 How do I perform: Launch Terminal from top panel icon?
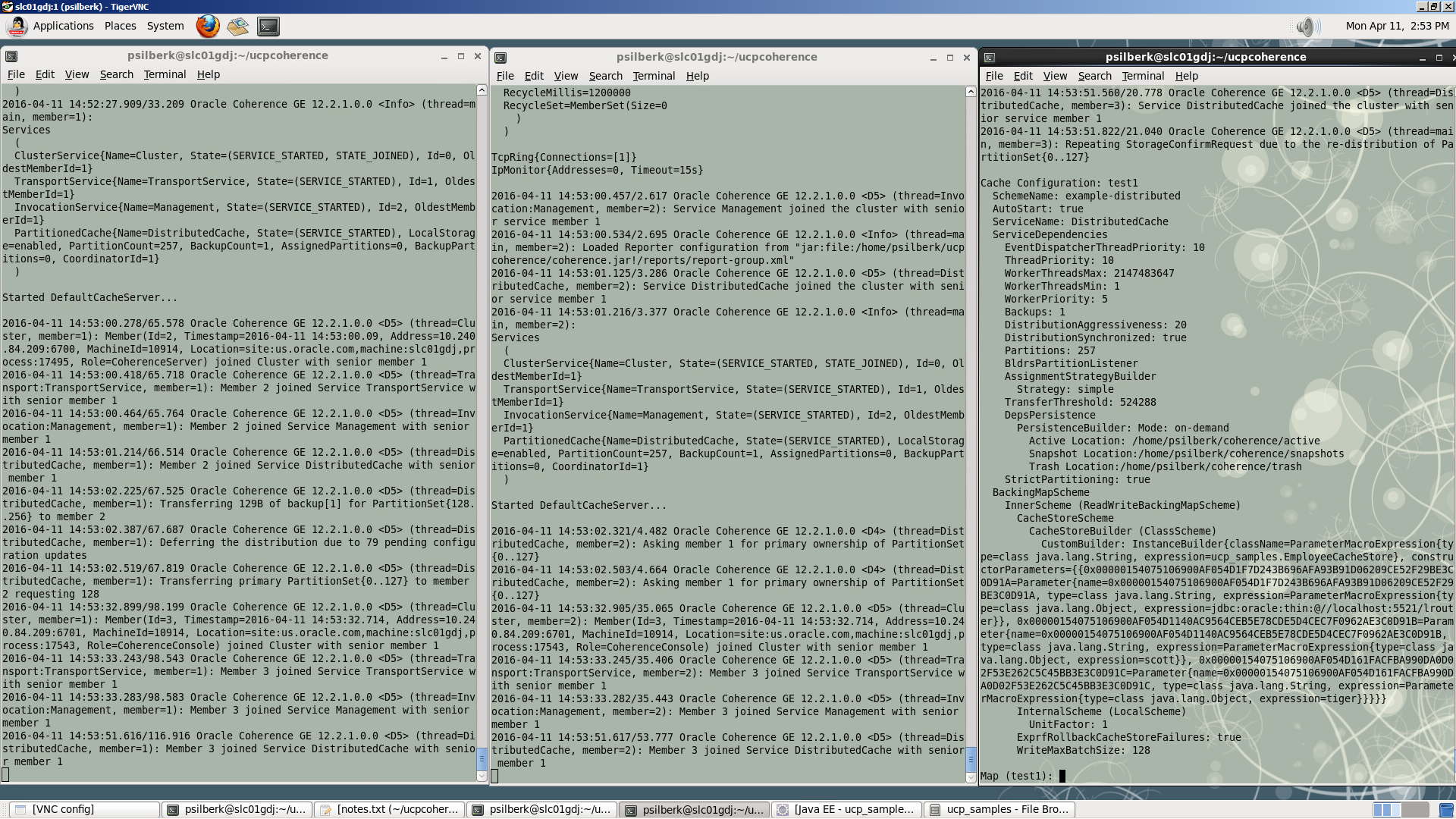coord(268,26)
